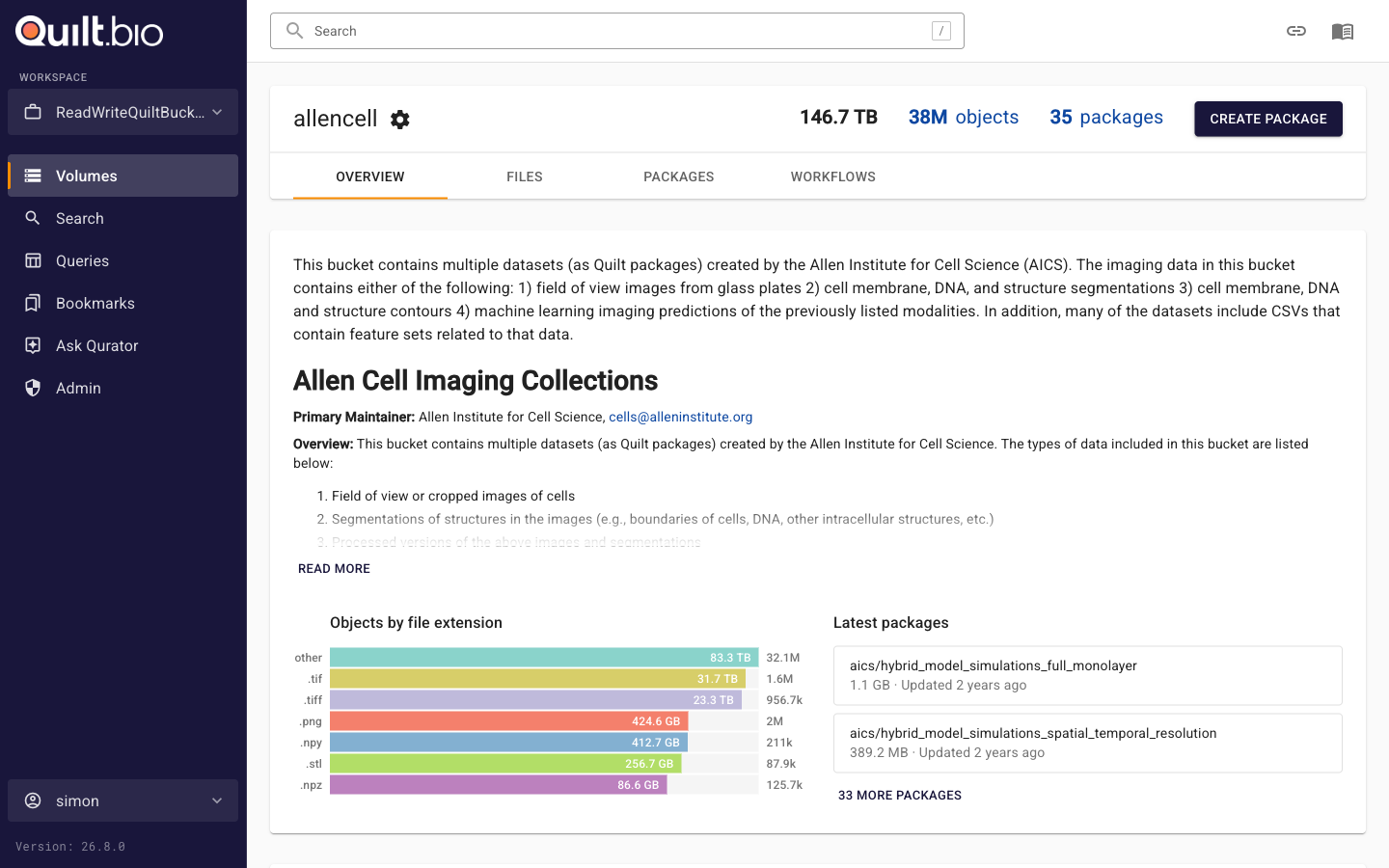Image resolution: width=1389 pixels, height=868 pixels.
Task: Open Bookmarks from sidebar
Action: (123, 303)
